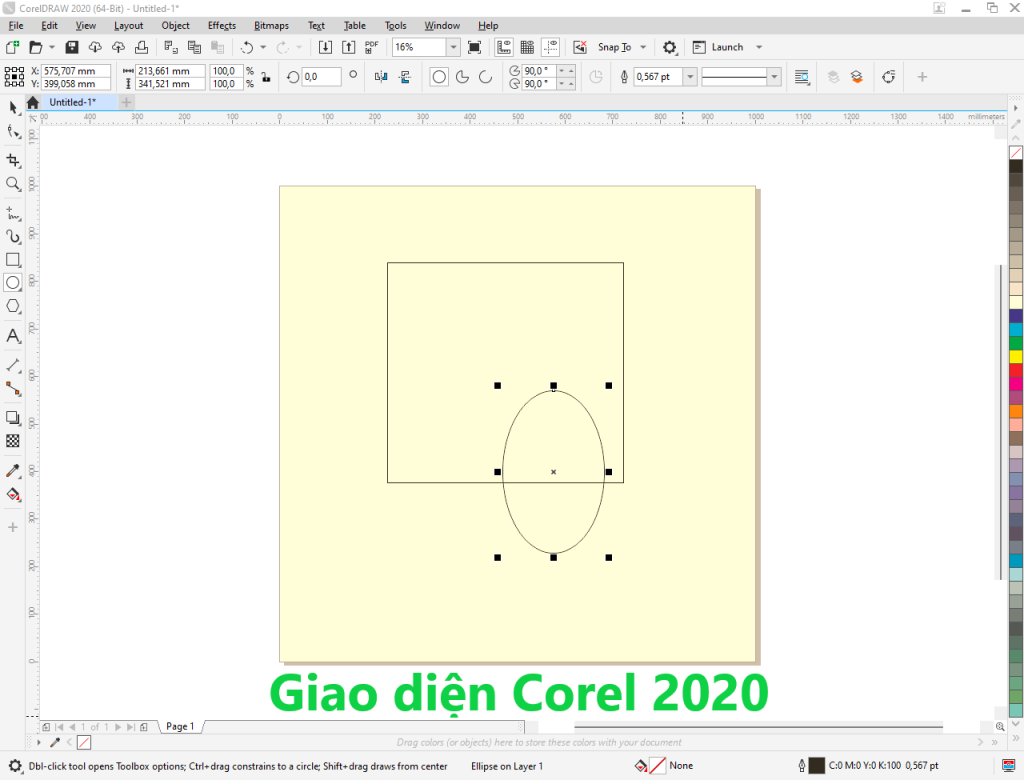
Task: Select the Freehand drawing tool
Action: coord(13,213)
